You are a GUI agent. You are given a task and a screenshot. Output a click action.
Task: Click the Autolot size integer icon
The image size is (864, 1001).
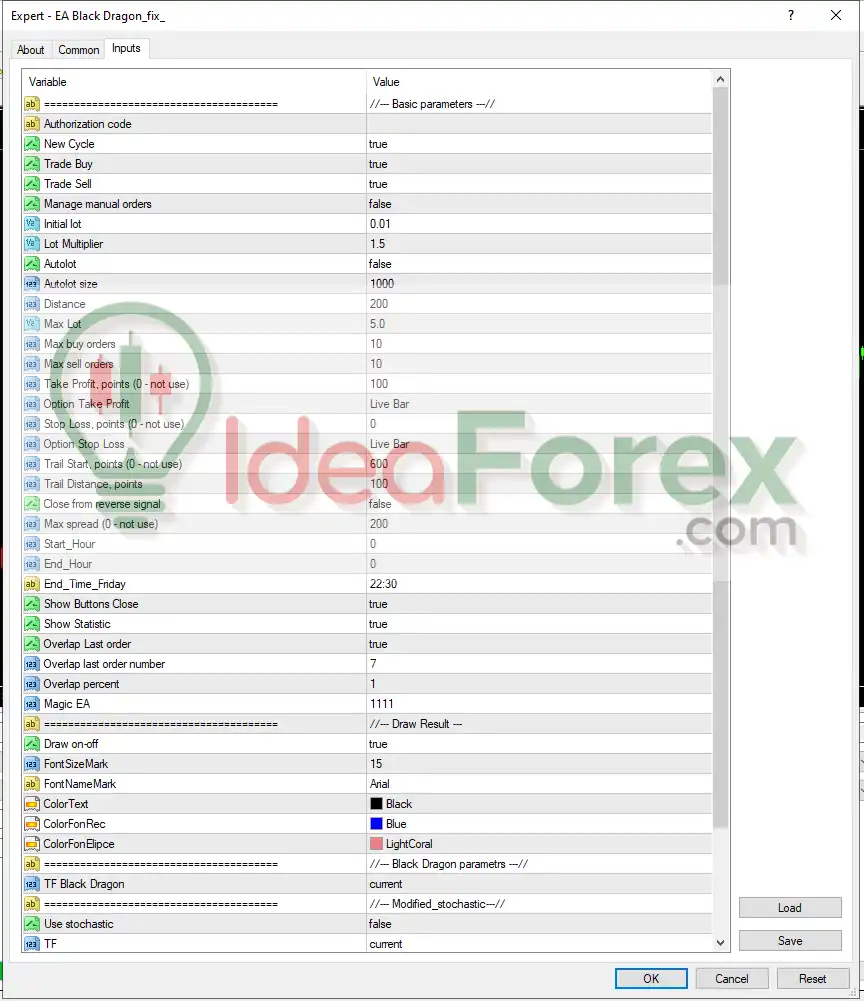32,284
